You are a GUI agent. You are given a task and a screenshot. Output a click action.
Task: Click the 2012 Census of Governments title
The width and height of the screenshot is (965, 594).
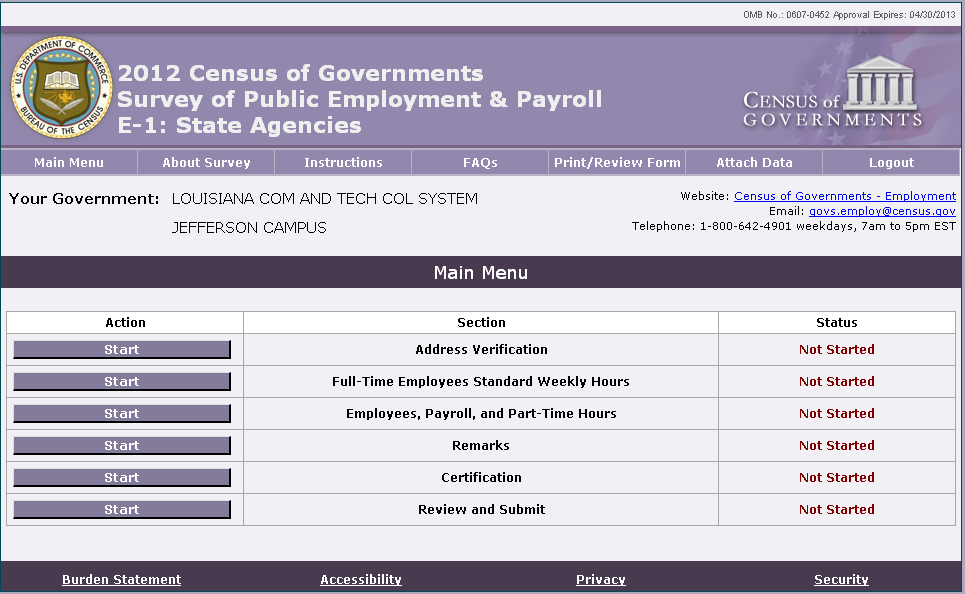(x=300, y=73)
